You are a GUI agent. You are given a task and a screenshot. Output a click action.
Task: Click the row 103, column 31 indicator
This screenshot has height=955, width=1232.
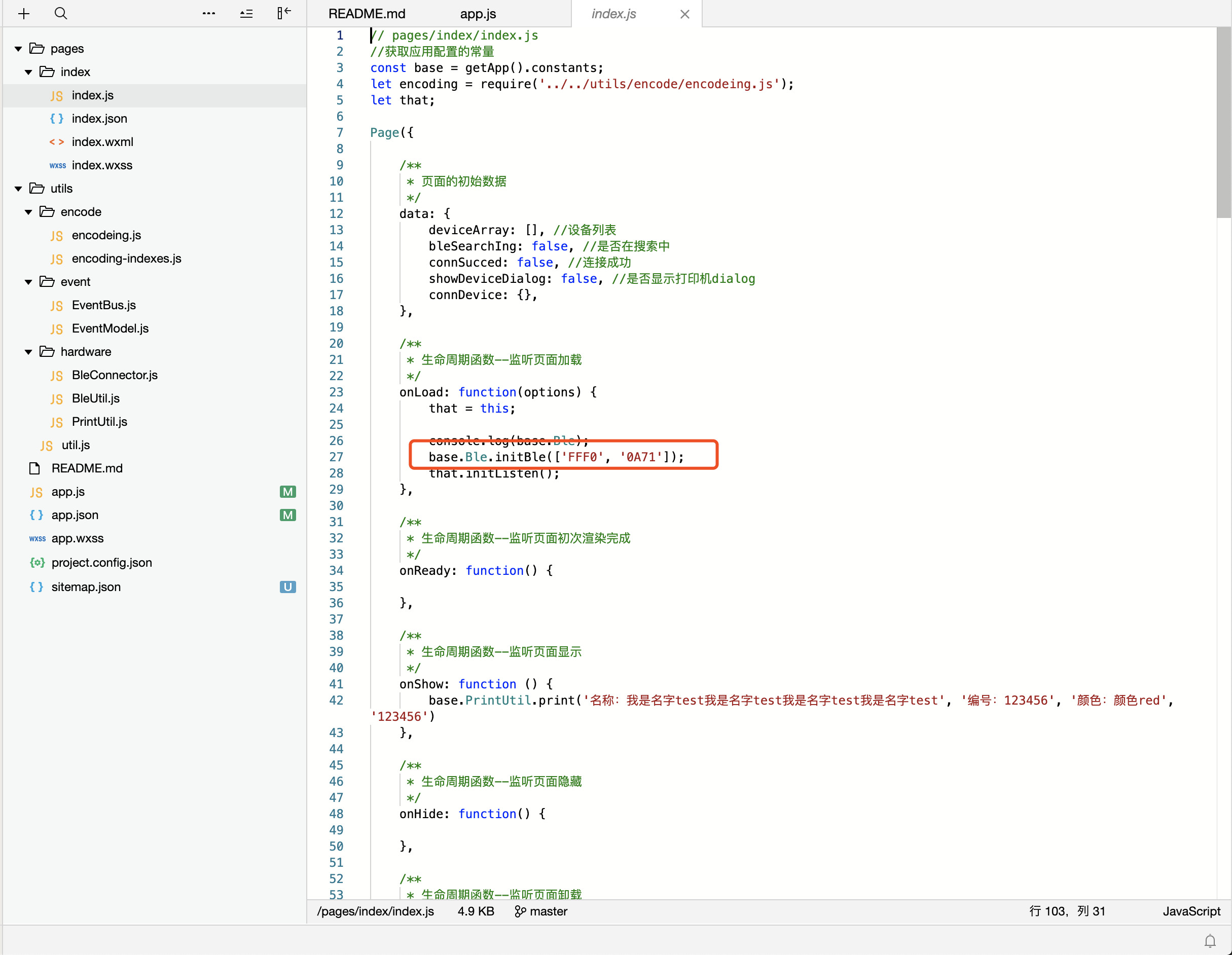point(1067,911)
